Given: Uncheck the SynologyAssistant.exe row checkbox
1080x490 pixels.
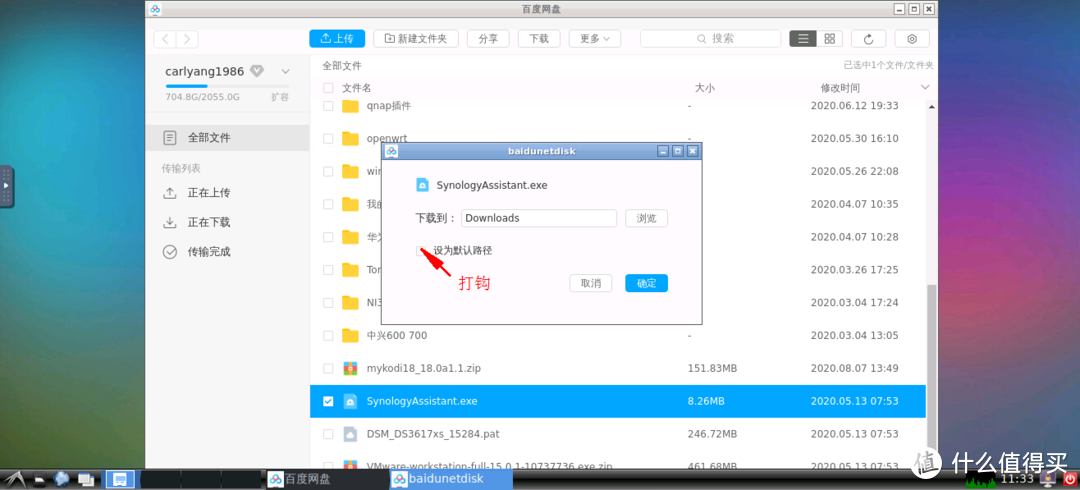Looking at the screenshot, I should (328, 401).
